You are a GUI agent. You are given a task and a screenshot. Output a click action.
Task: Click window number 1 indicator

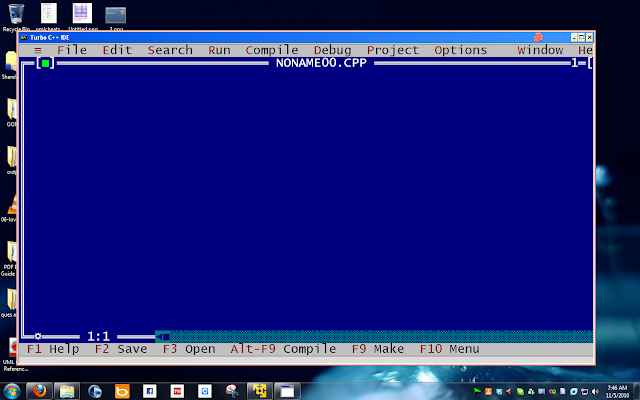(x=574, y=63)
